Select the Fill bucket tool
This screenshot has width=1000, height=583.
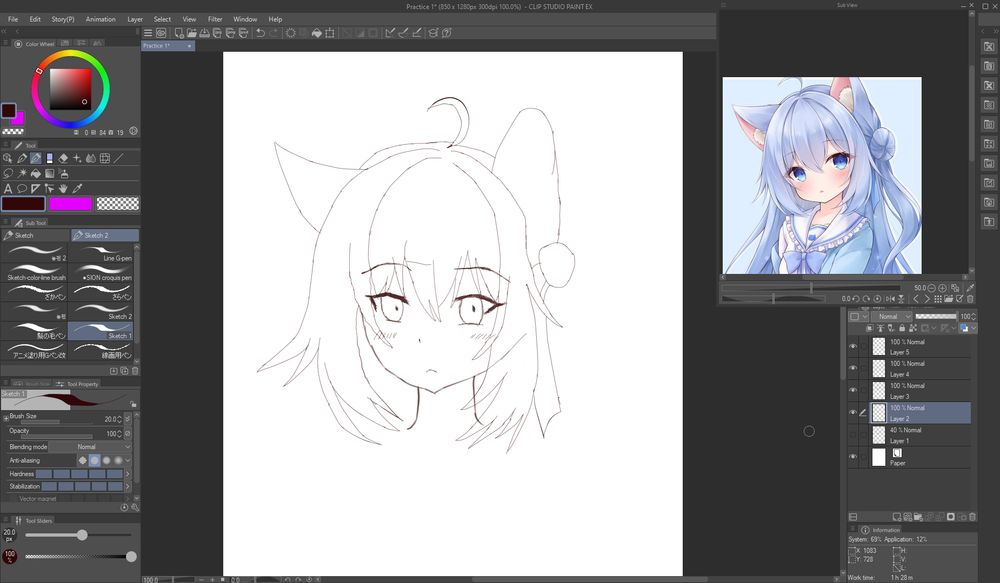(x=36, y=173)
